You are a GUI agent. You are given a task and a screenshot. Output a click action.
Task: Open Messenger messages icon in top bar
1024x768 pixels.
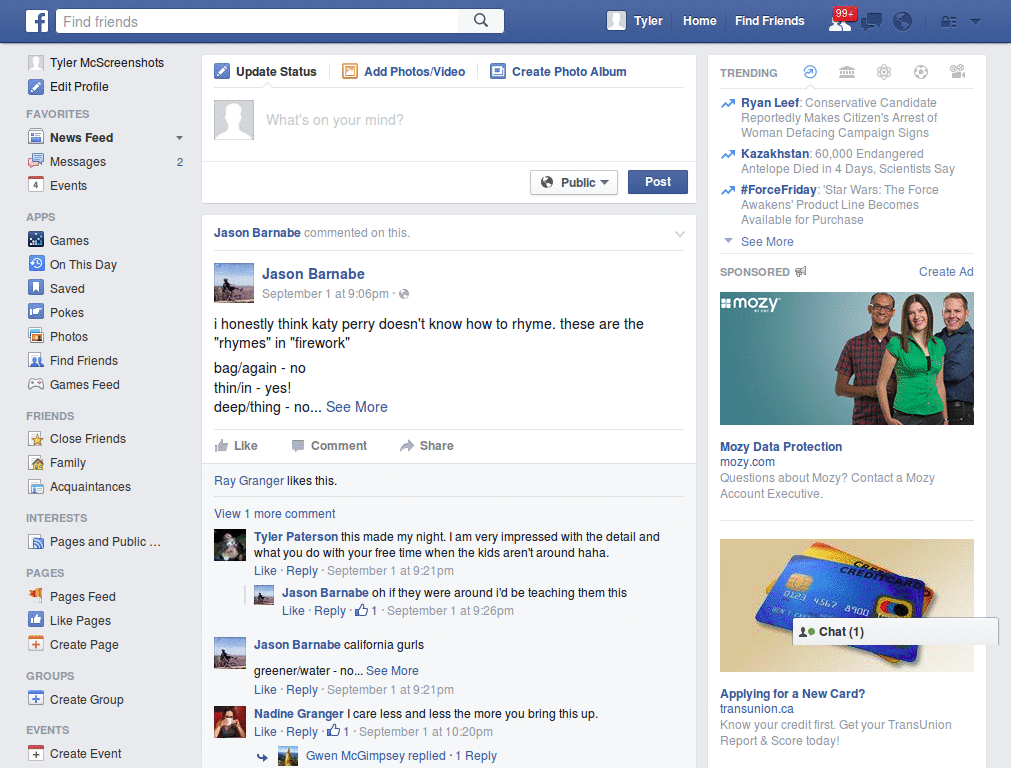point(872,22)
